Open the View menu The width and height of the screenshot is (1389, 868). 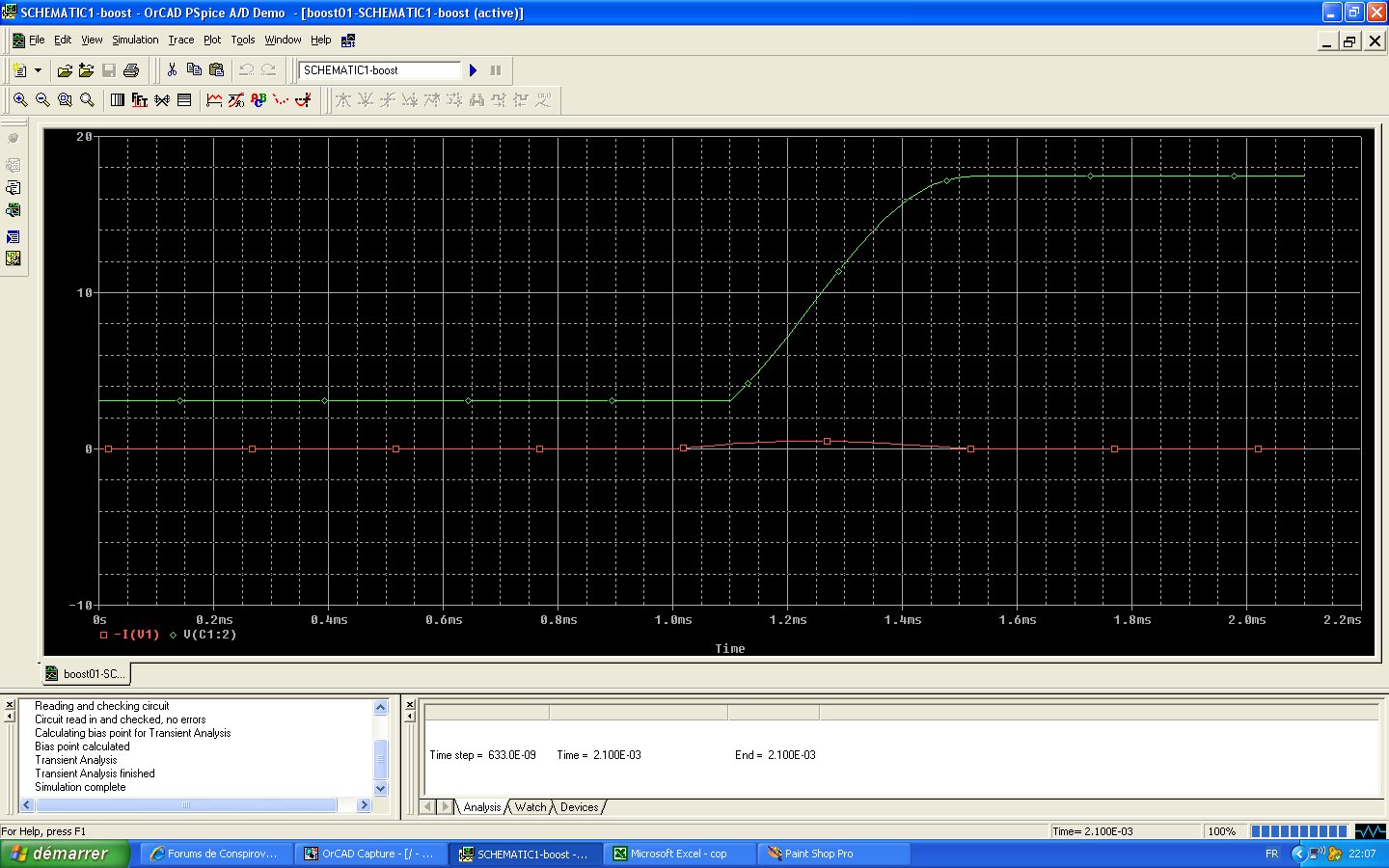tap(92, 40)
